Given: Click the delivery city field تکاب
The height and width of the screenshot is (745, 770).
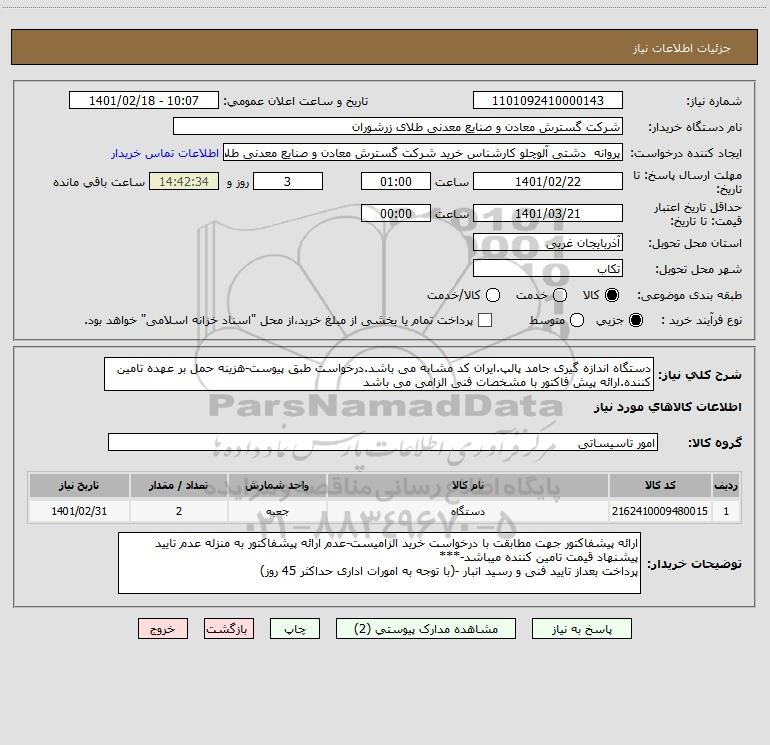Looking at the screenshot, I should pos(548,269).
